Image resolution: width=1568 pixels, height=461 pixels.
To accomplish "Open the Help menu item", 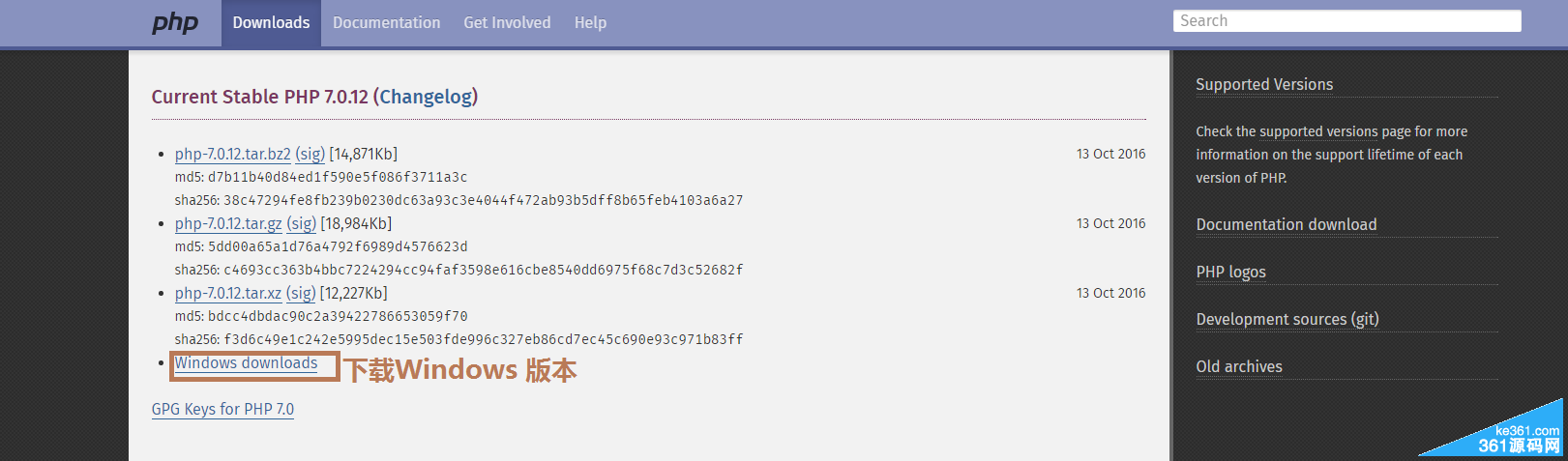I will tap(590, 22).
